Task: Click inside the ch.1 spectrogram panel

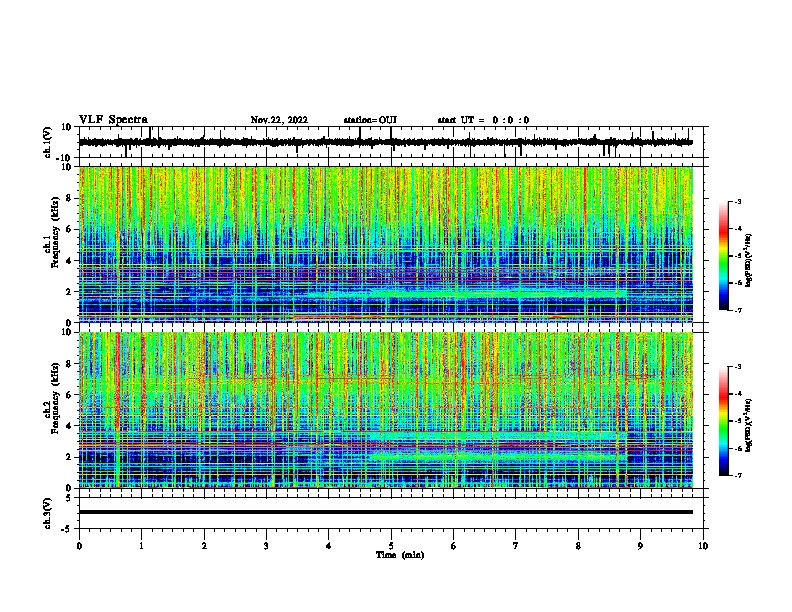Action: click(x=386, y=244)
